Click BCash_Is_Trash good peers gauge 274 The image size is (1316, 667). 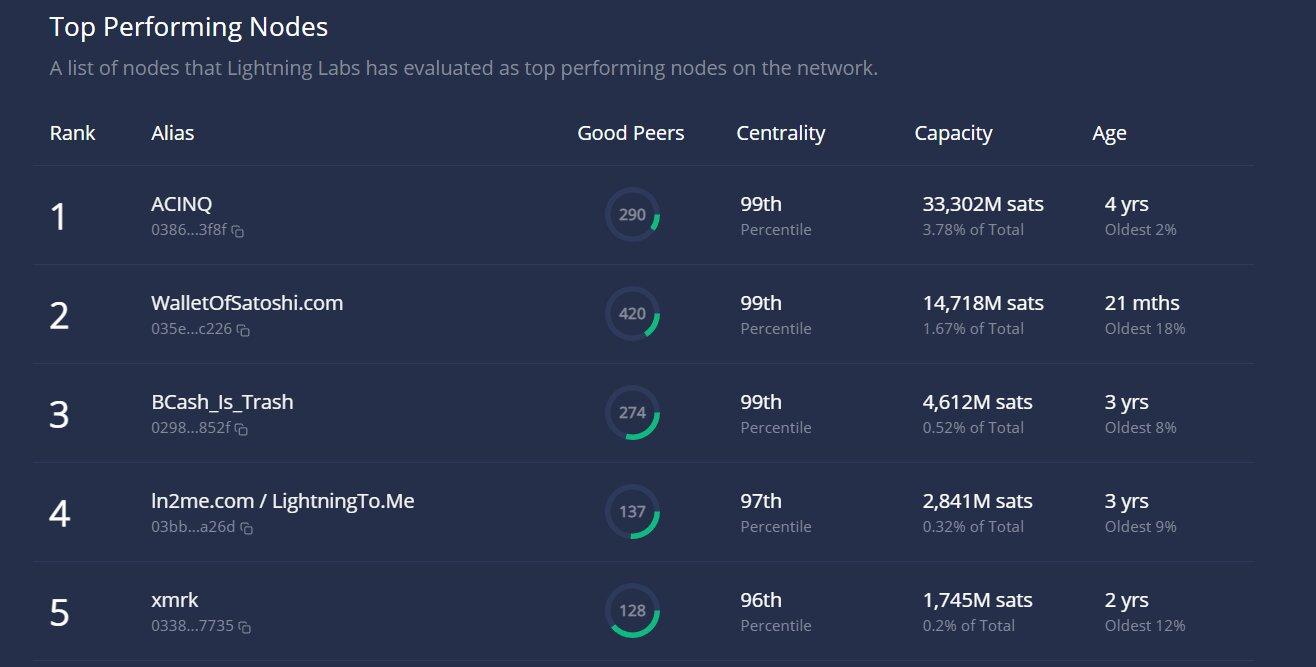(632, 413)
